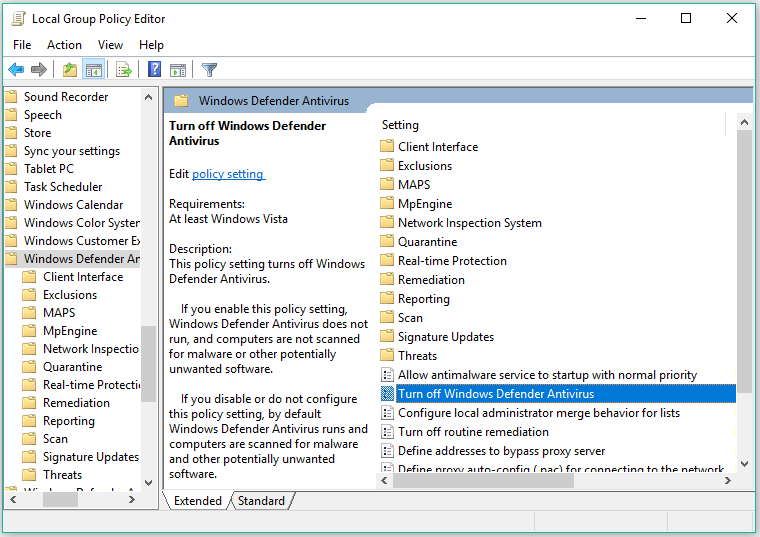Click the Up one level folder icon
The width and height of the screenshot is (760, 537).
70,70
